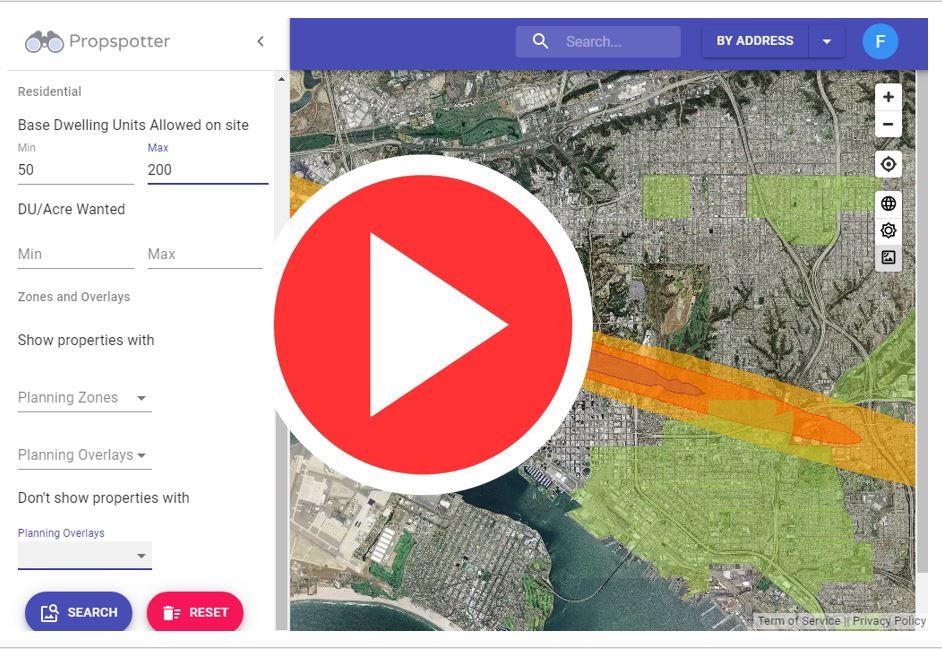Viewport: 942px width, 649px height.
Task: Zoom out on the map with minus
Action: pyautogui.click(x=888, y=124)
